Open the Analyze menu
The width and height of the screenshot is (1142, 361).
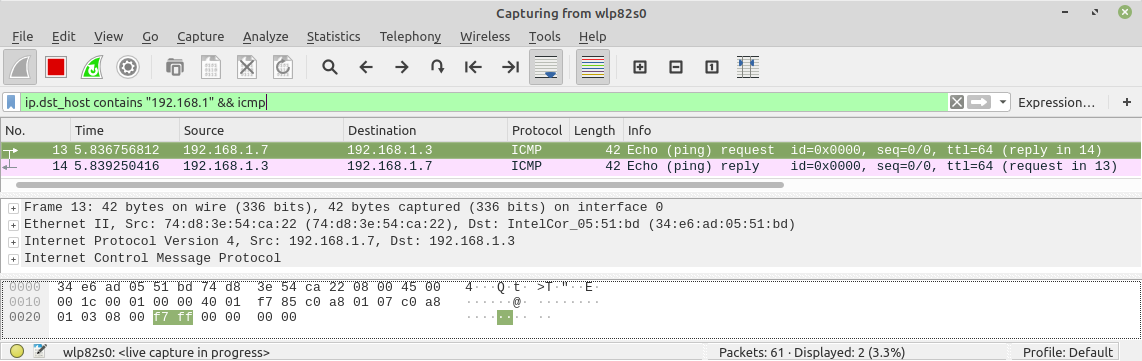pyautogui.click(x=265, y=36)
